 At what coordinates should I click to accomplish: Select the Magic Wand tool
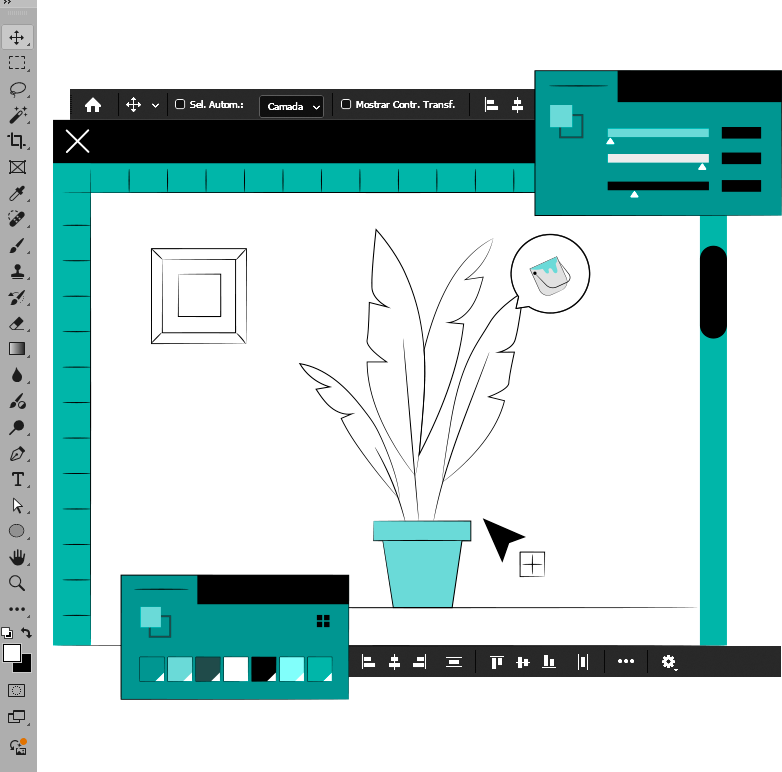coord(18,115)
